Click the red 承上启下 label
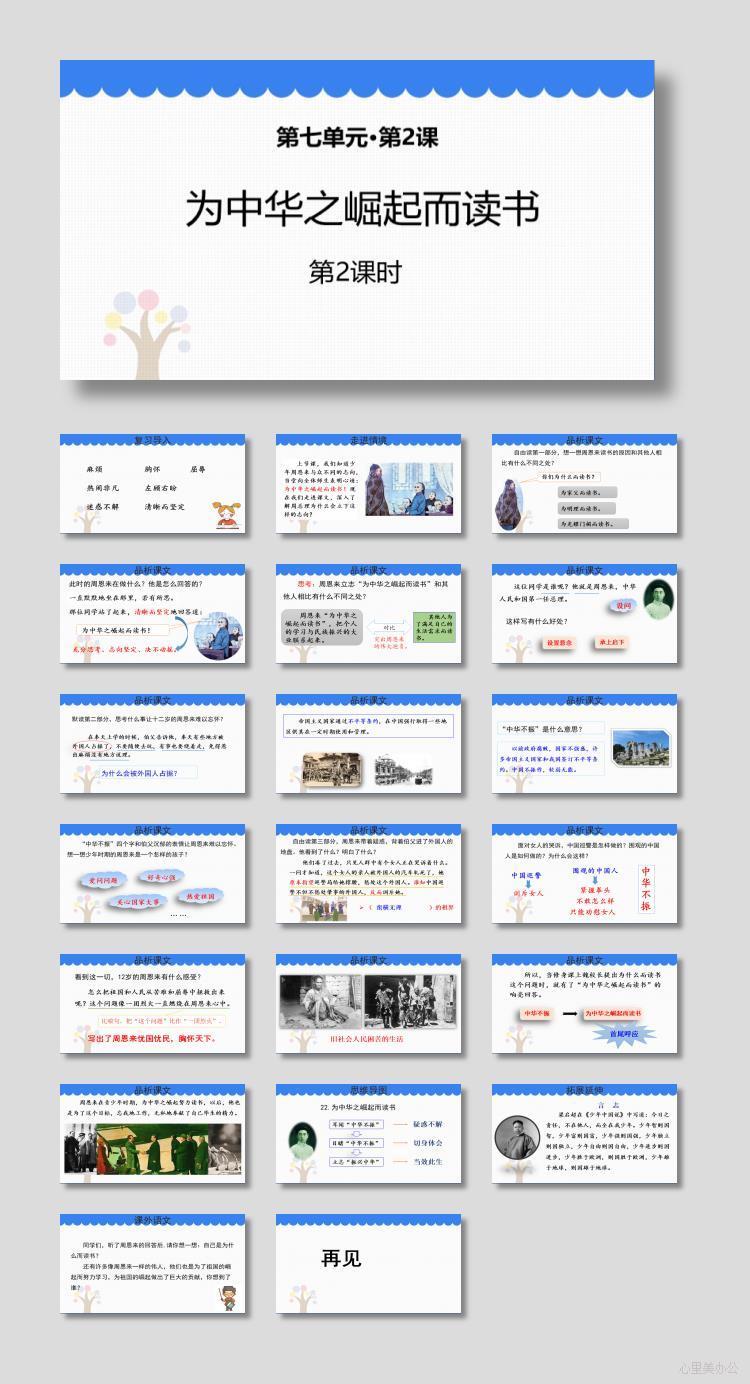 pos(610,643)
